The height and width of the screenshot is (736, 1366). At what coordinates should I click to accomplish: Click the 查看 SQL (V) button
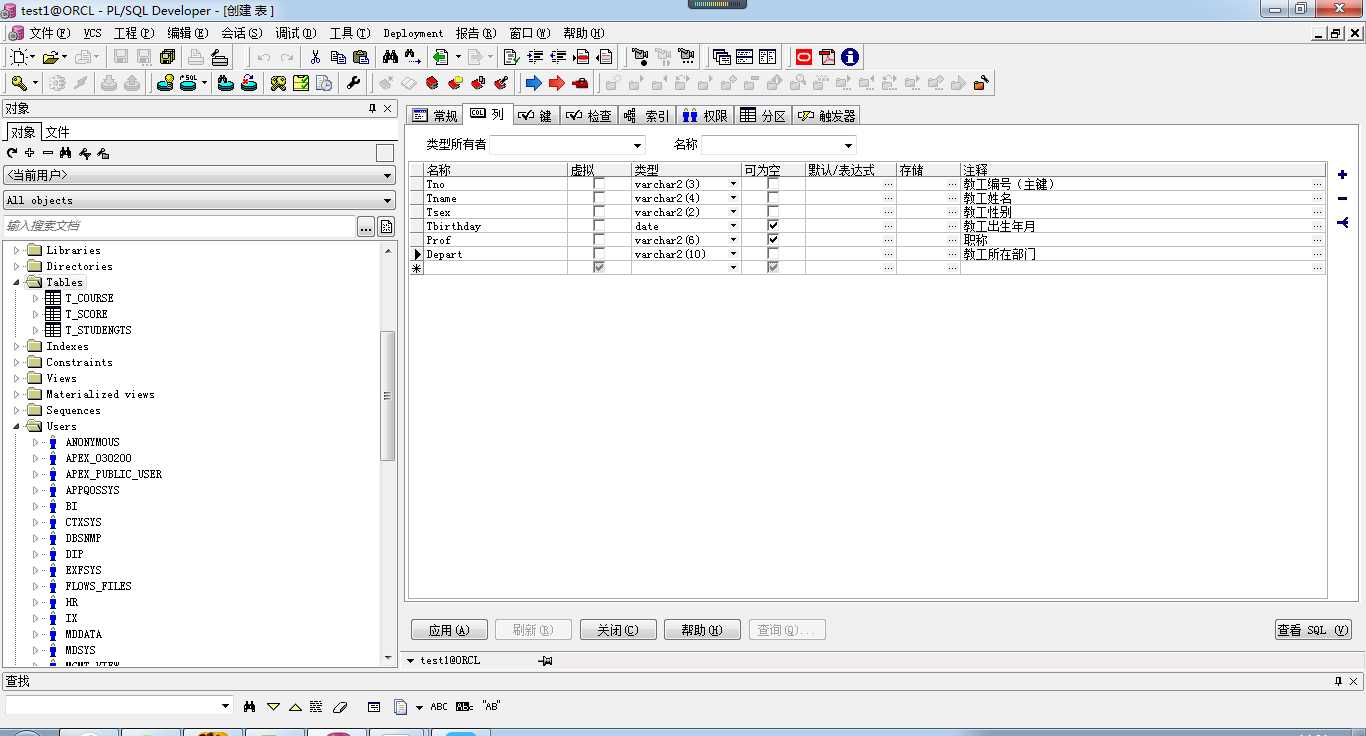(x=1313, y=630)
